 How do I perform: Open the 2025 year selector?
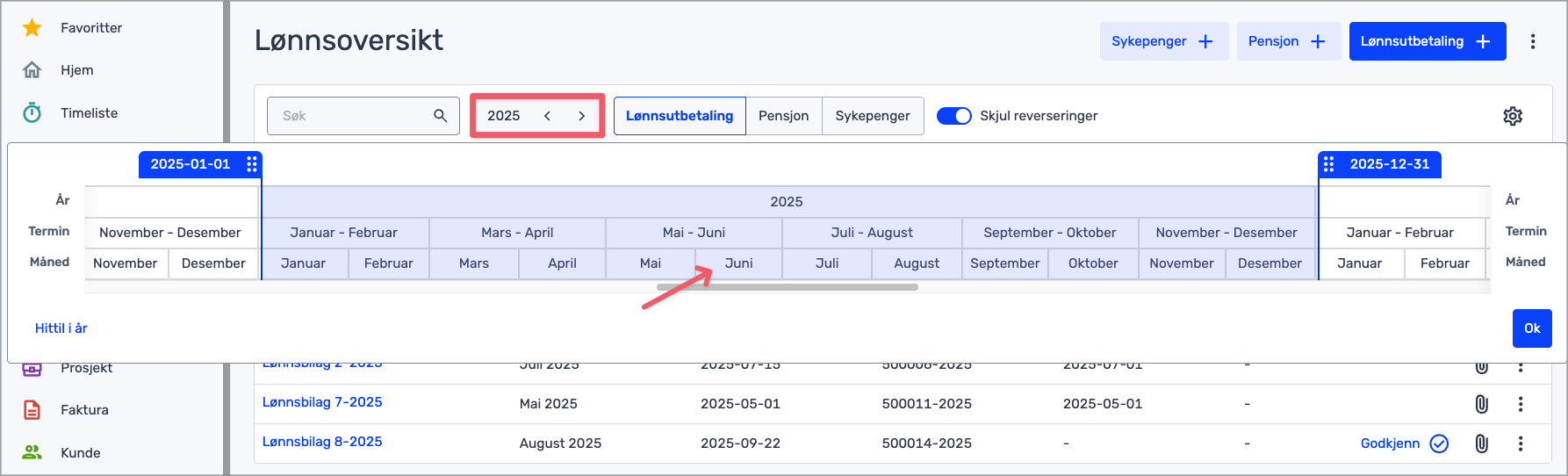tap(504, 116)
